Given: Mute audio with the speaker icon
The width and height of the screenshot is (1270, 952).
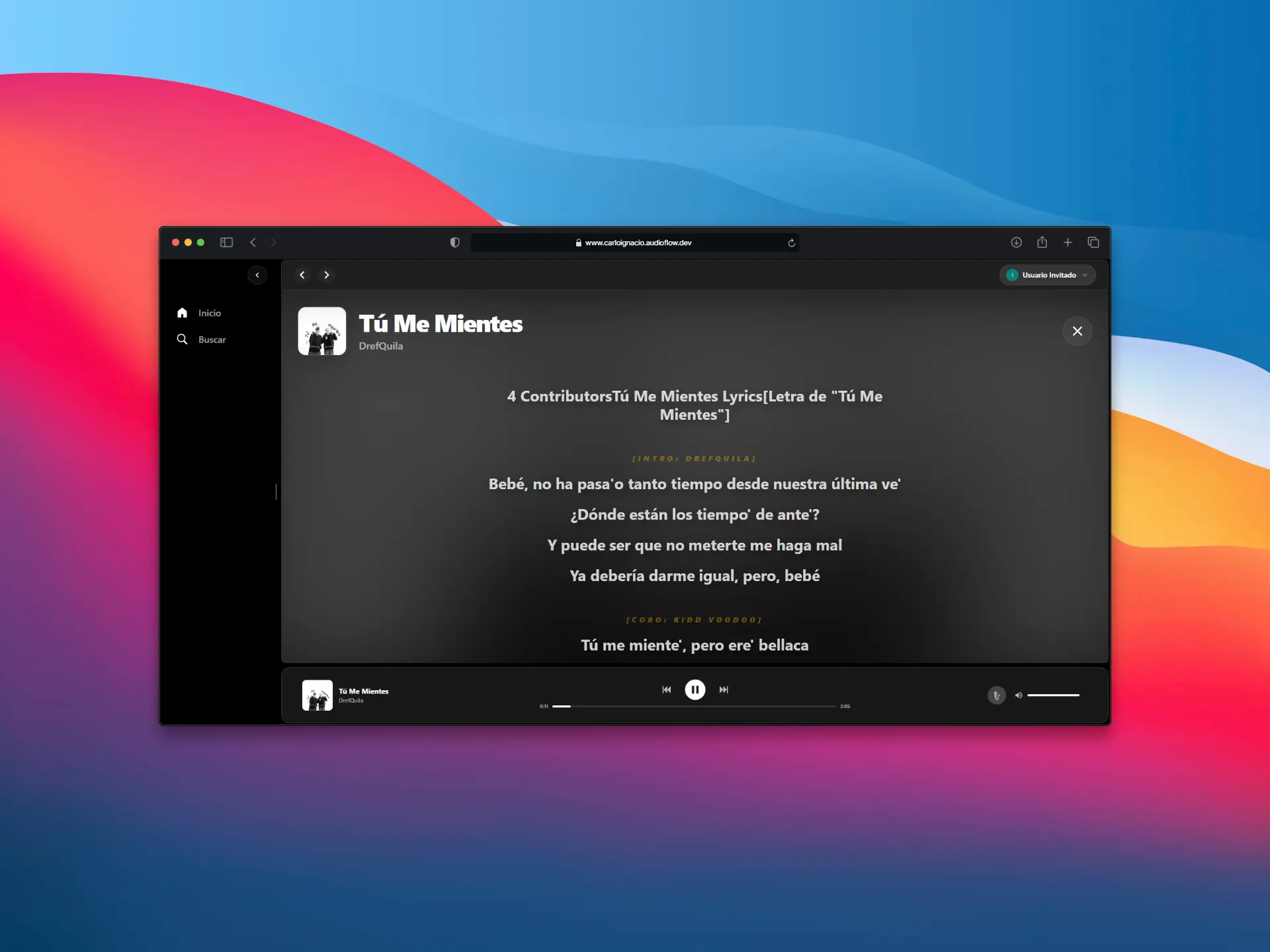Looking at the screenshot, I should click(x=1019, y=695).
